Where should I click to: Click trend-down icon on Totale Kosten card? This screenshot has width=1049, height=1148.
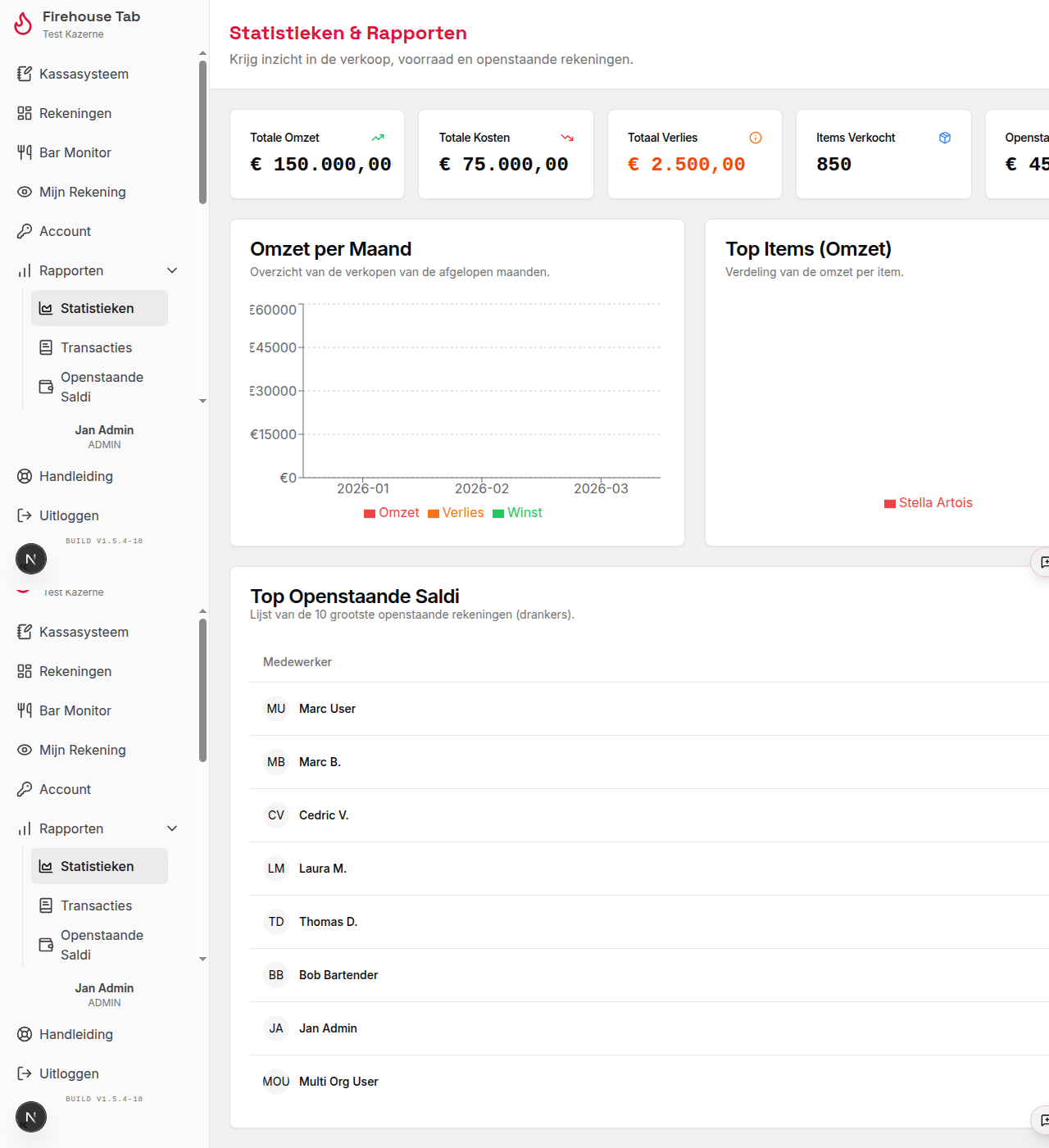(567, 138)
